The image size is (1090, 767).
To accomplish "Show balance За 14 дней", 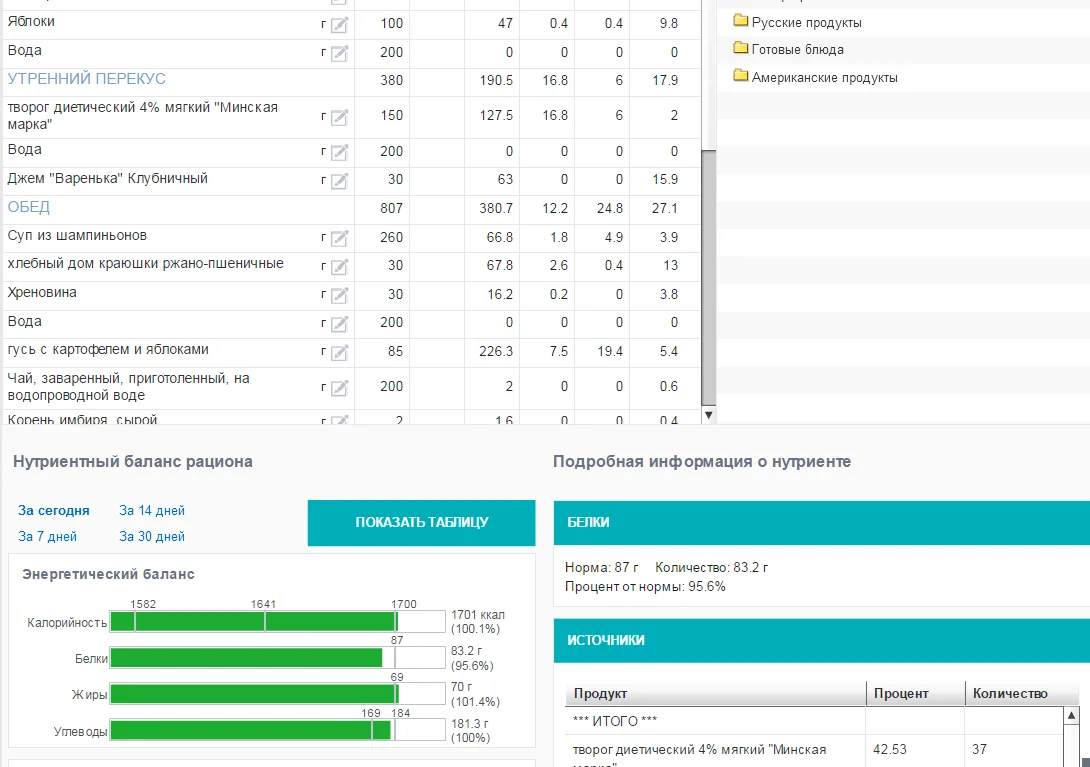I will coord(152,510).
